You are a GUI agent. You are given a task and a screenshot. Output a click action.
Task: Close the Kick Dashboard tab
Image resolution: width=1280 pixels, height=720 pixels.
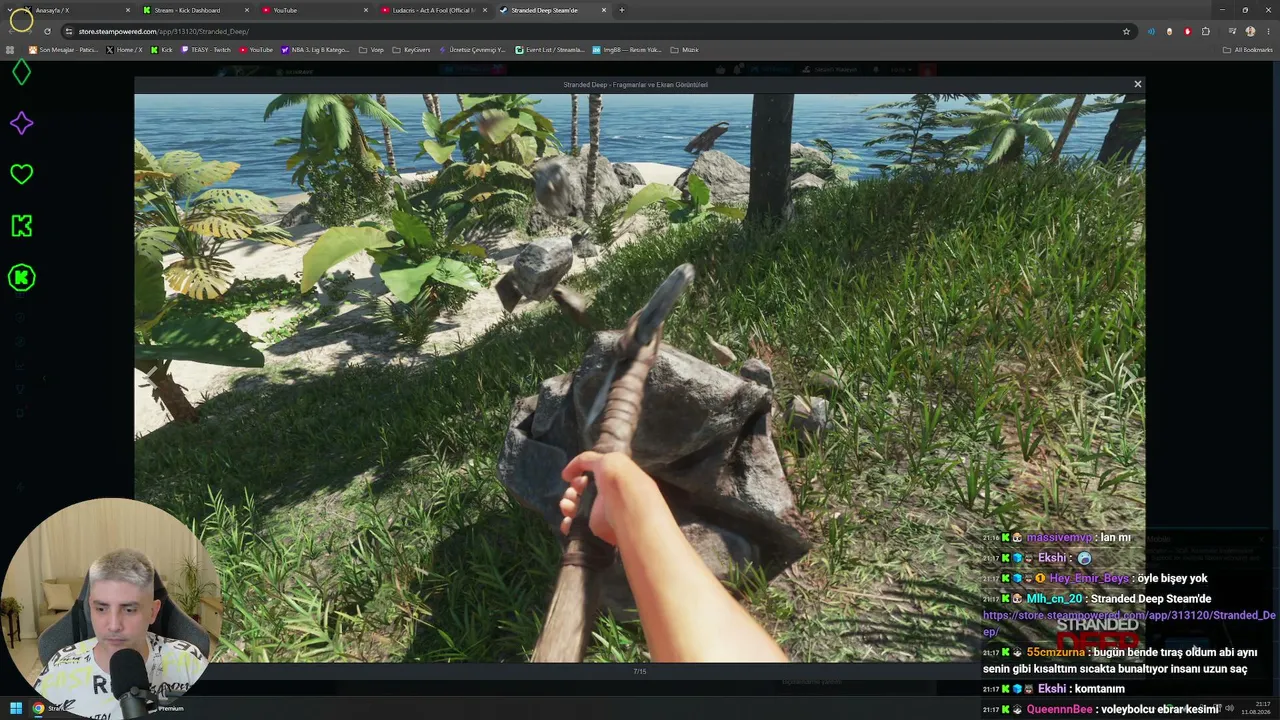pos(247,10)
